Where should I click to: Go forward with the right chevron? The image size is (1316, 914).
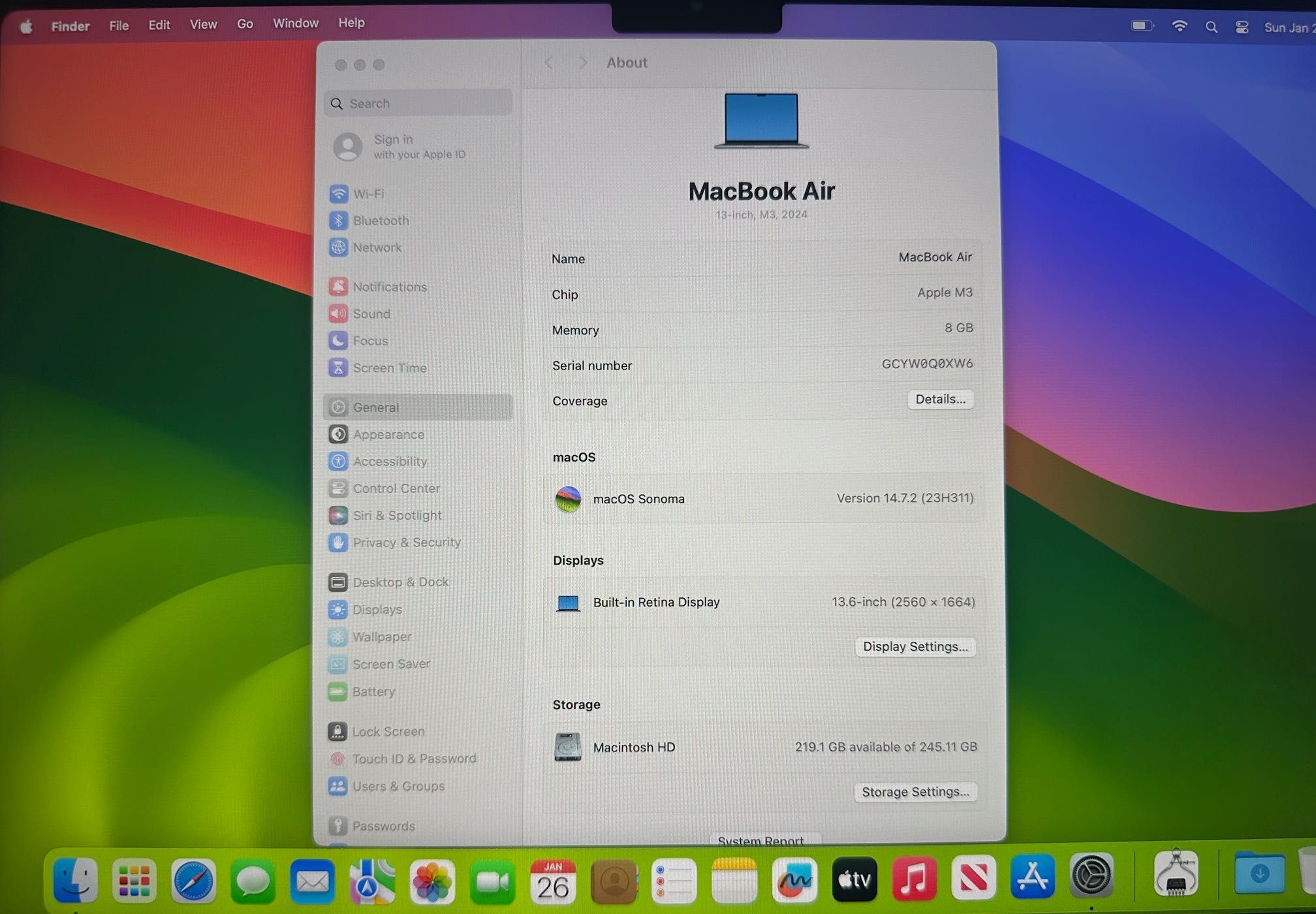coord(582,63)
